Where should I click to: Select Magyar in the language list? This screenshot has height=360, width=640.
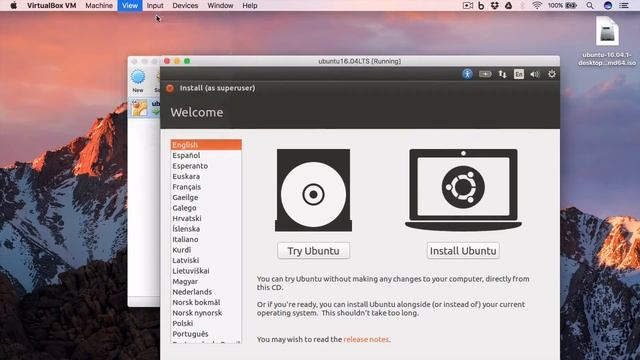pos(206,281)
